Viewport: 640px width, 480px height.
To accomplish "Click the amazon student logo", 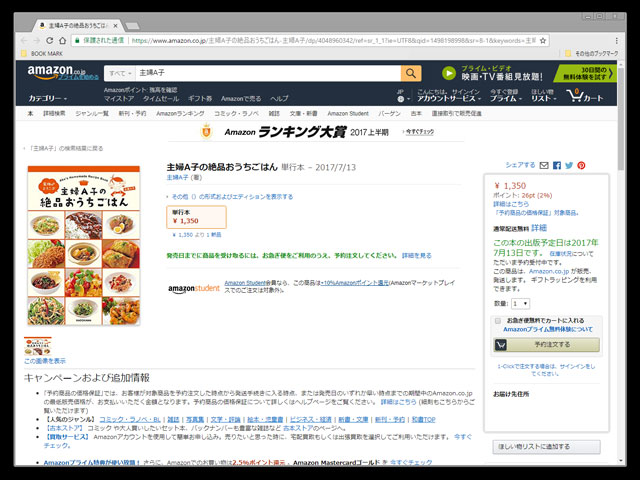I will point(194,288).
